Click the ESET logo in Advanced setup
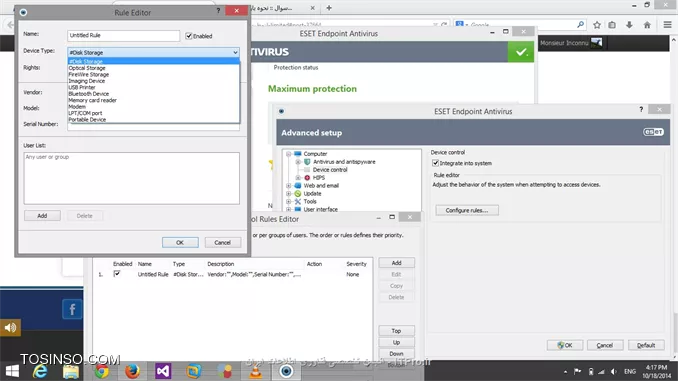The width and height of the screenshot is (678, 381). tap(653, 132)
